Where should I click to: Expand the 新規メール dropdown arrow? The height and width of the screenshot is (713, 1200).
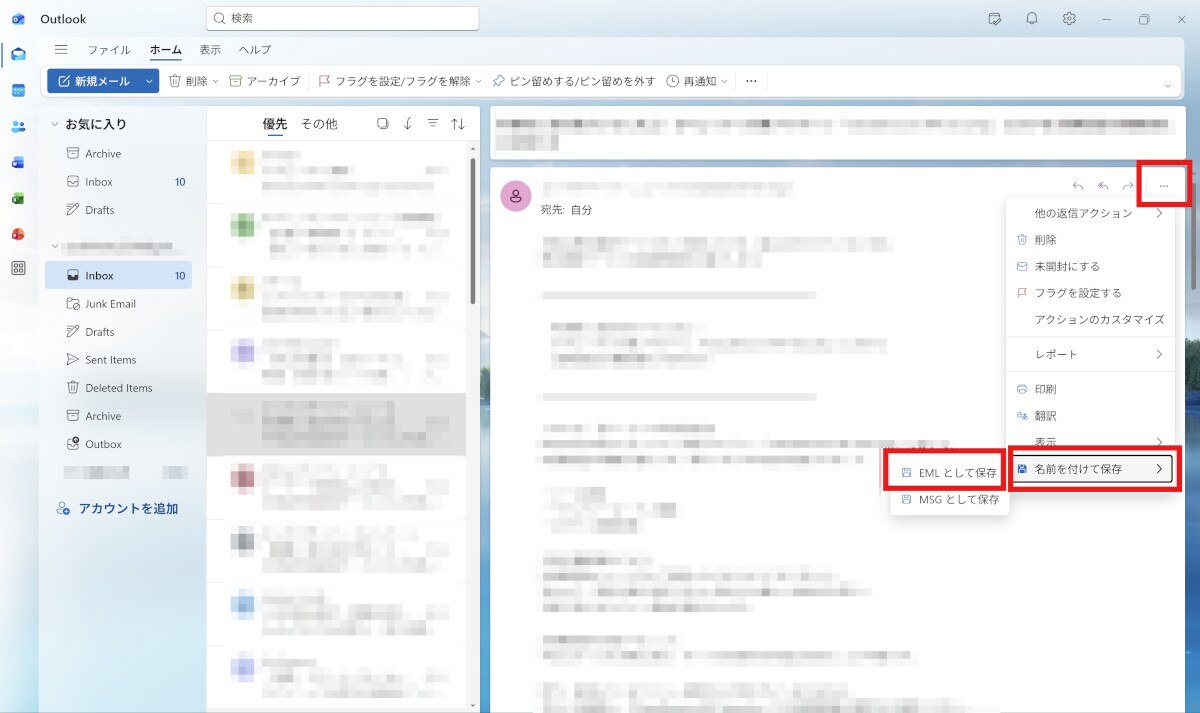(x=149, y=81)
